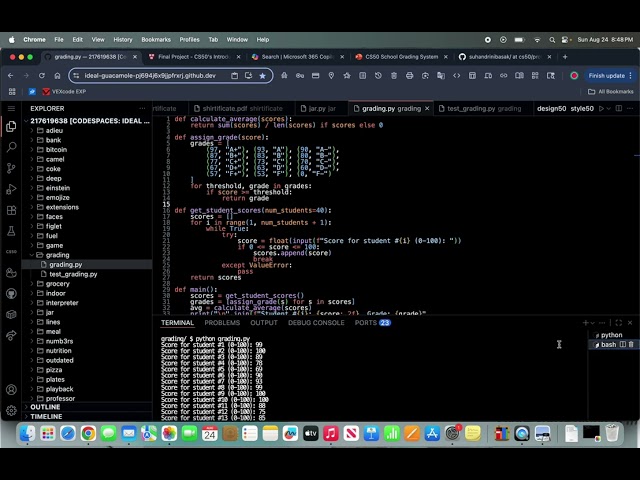Open the CS50 menu in activity bar

coord(11,252)
